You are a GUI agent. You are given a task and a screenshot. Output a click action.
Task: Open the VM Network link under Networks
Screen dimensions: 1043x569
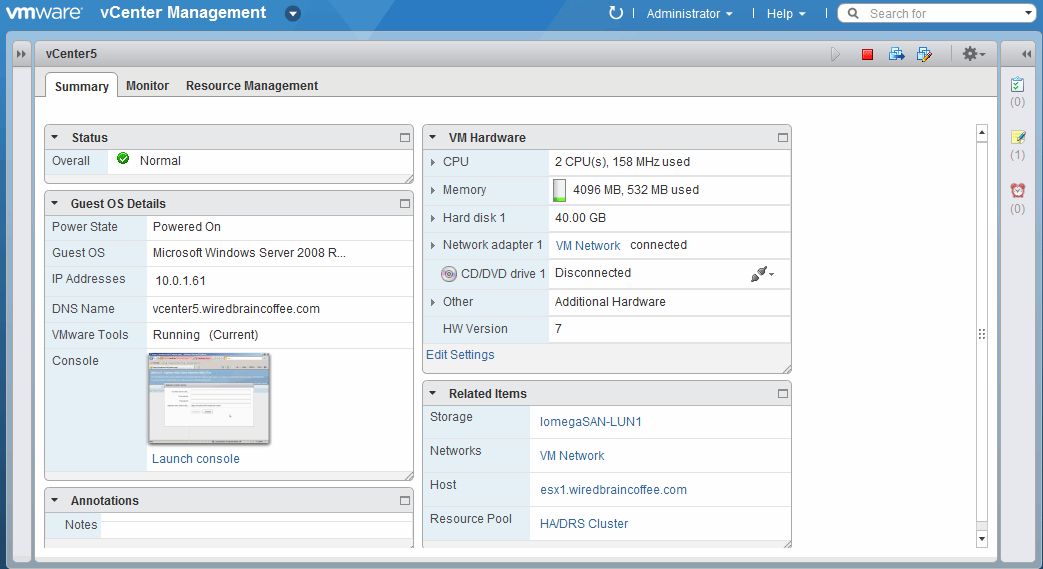pos(572,456)
